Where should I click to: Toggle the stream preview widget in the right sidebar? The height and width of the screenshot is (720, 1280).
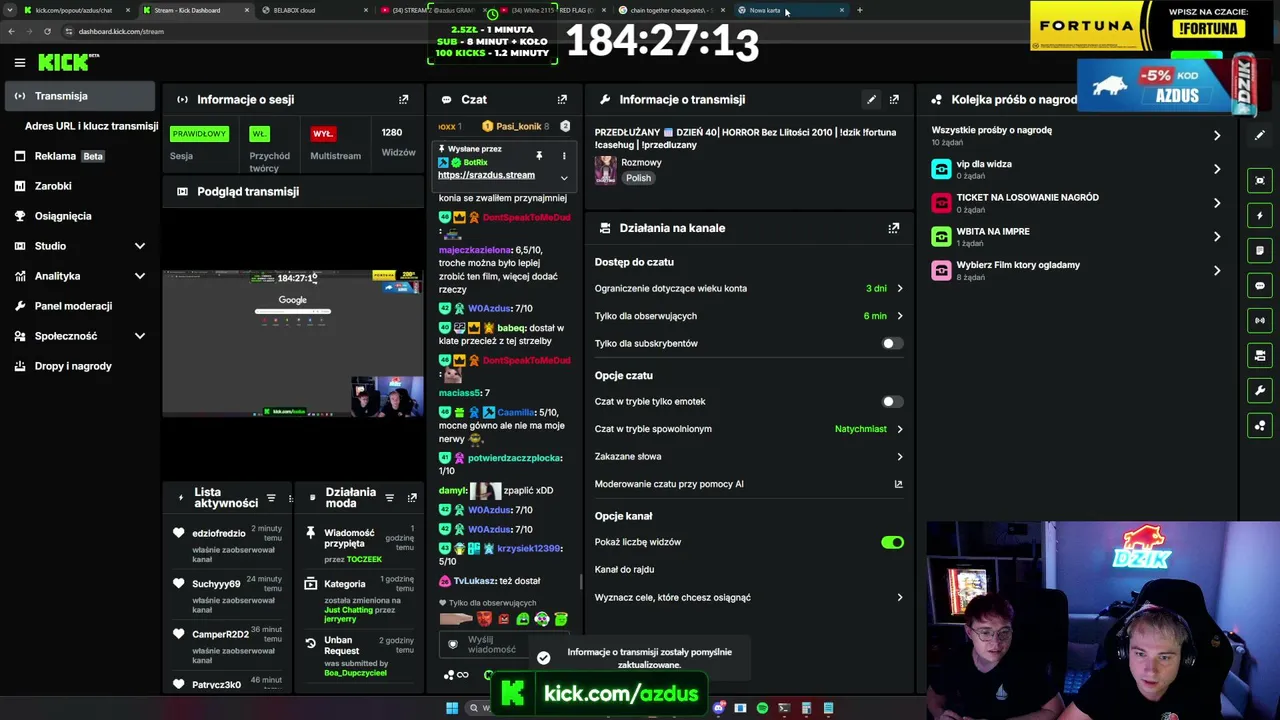(x=1260, y=181)
